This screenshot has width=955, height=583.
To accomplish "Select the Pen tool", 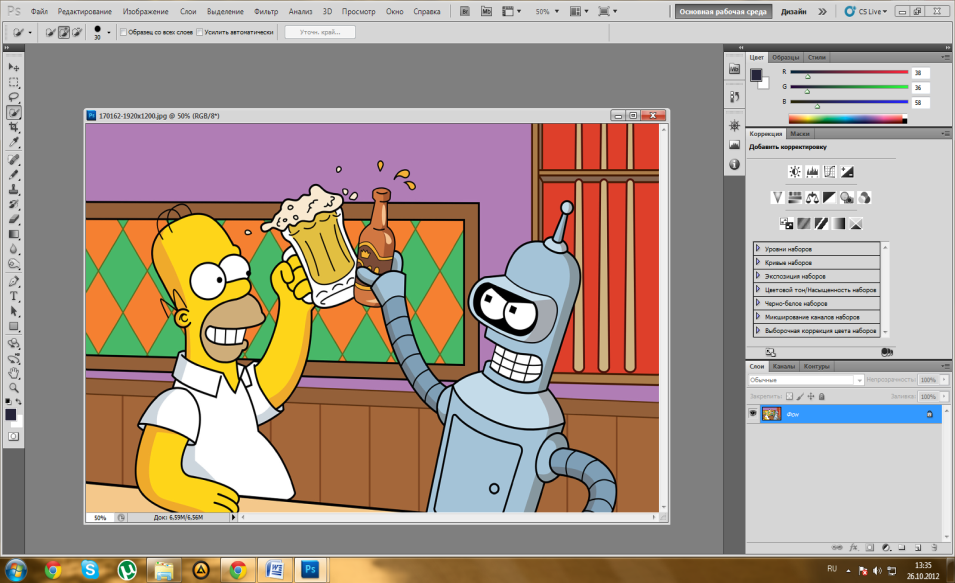I will tap(13, 281).
